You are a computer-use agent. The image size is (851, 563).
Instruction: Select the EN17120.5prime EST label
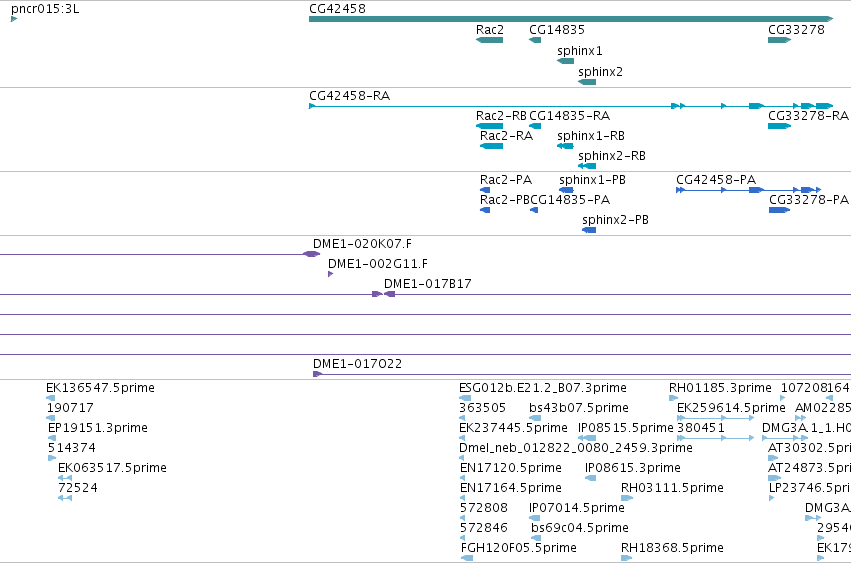(x=511, y=468)
